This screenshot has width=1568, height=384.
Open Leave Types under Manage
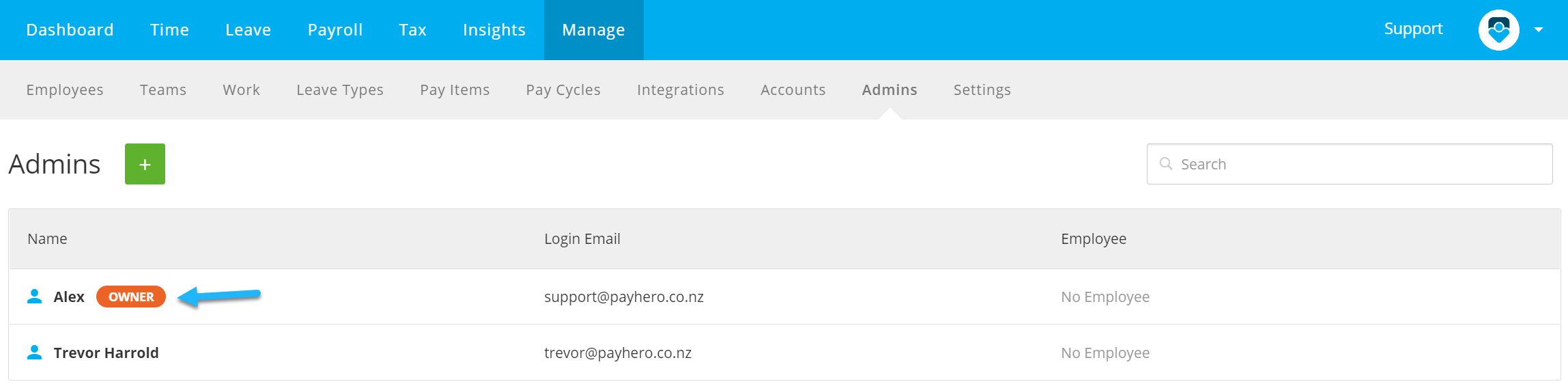point(340,90)
